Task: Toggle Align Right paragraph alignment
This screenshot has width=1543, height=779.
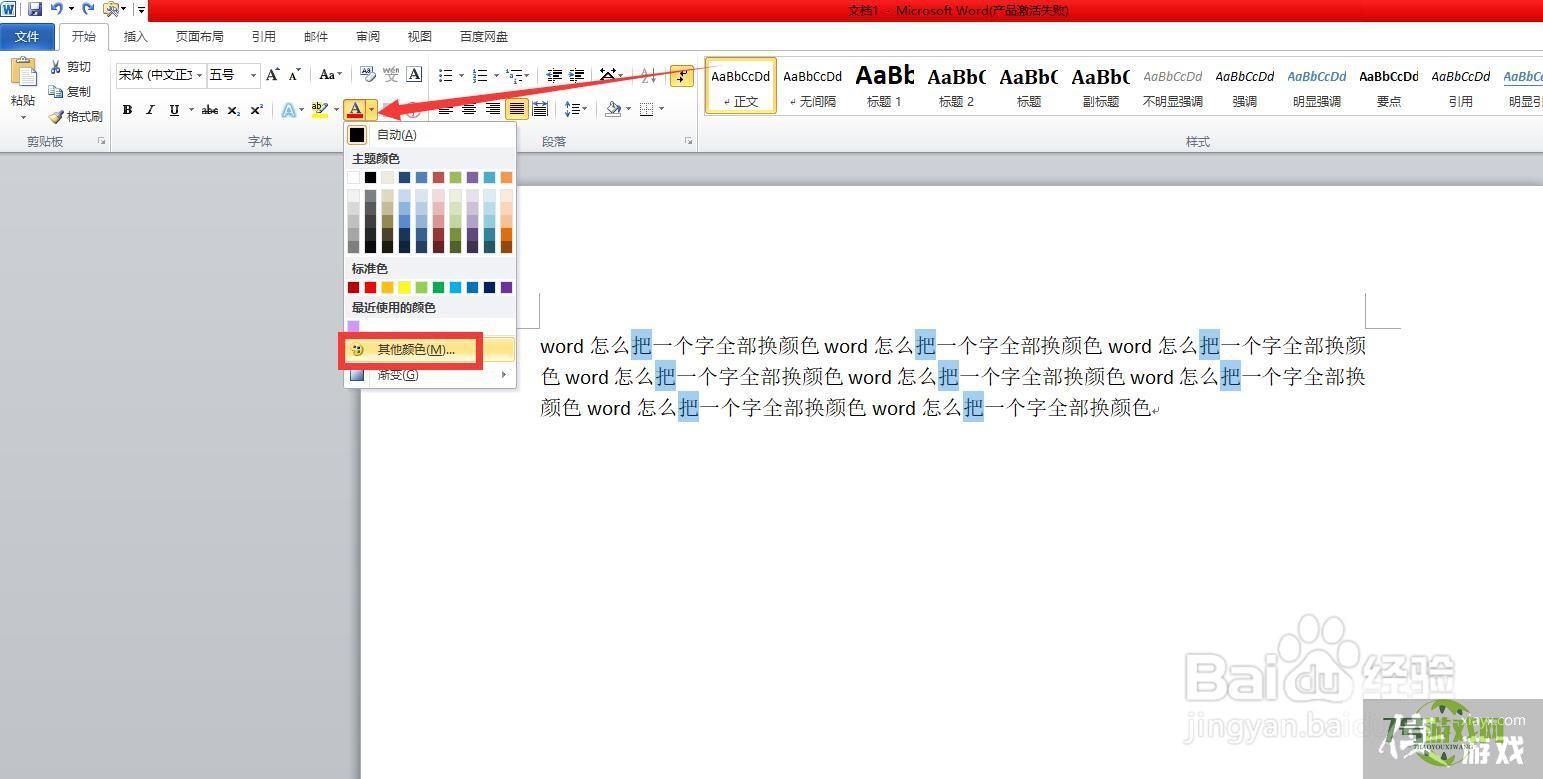Action: [x=493, y=110]
